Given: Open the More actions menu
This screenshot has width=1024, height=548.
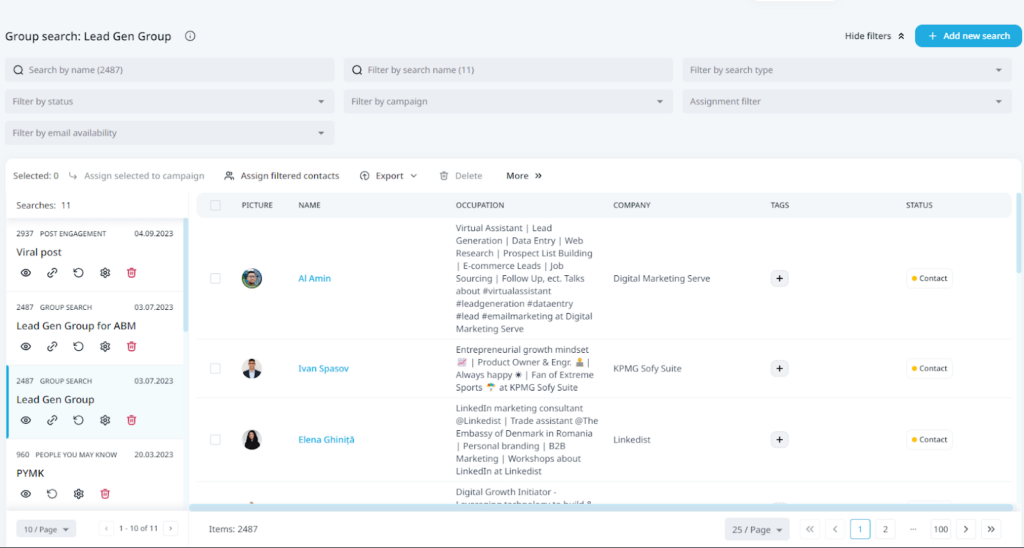Looking at the screenshot, I should (x=523, y=176).
